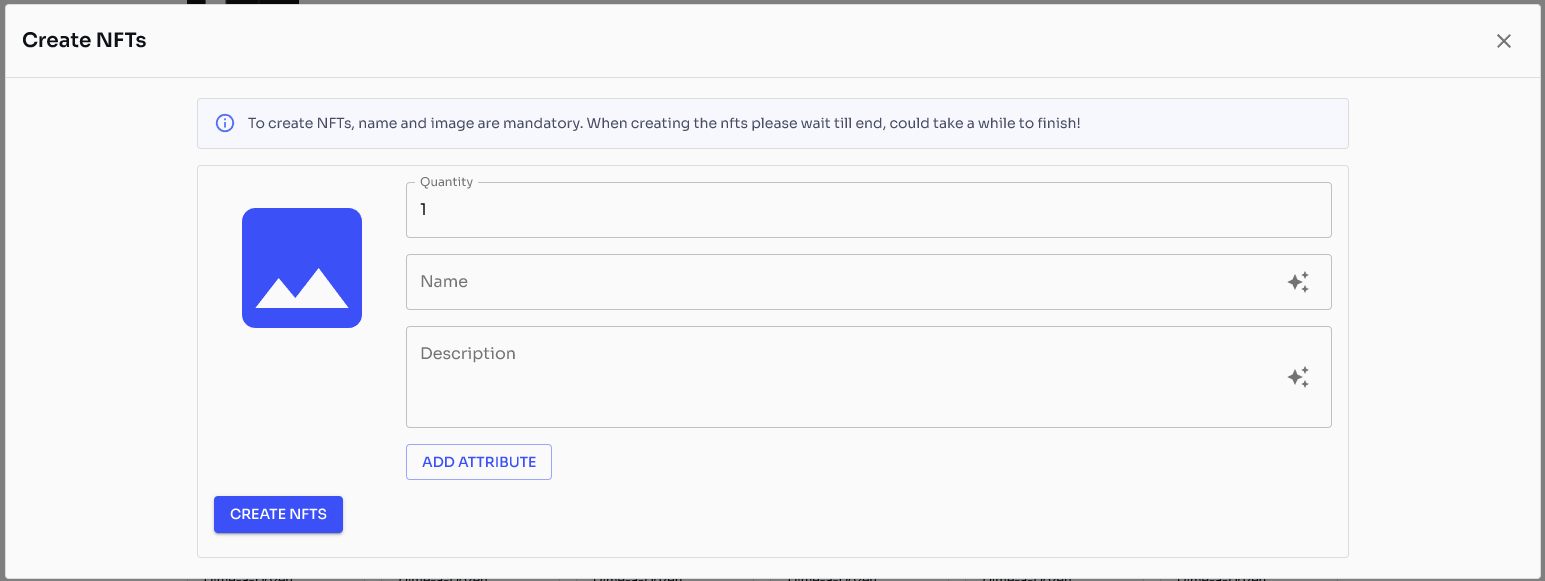
Task: Click the "Name" placeholder text
Action: coord(444,282)
